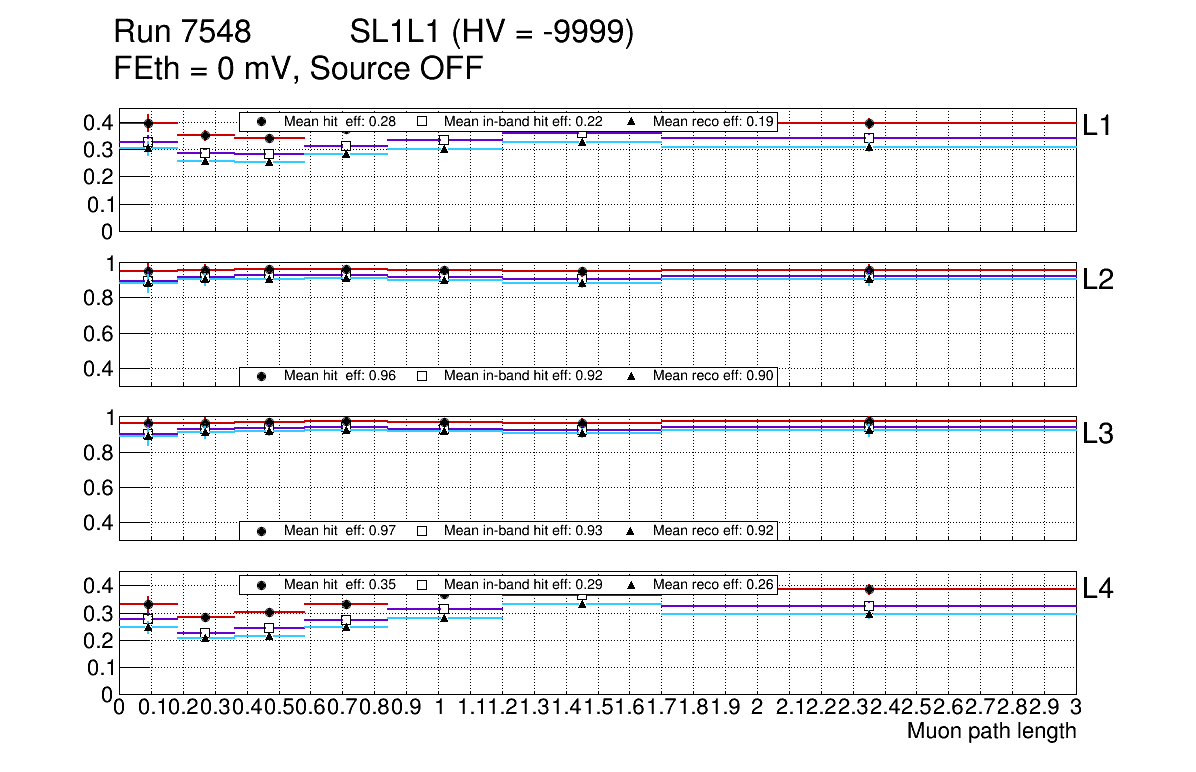This screenshot has height=772, width=1196.
Task: Click the L1 panel label on the right
Action: [x=1098, y=126]
